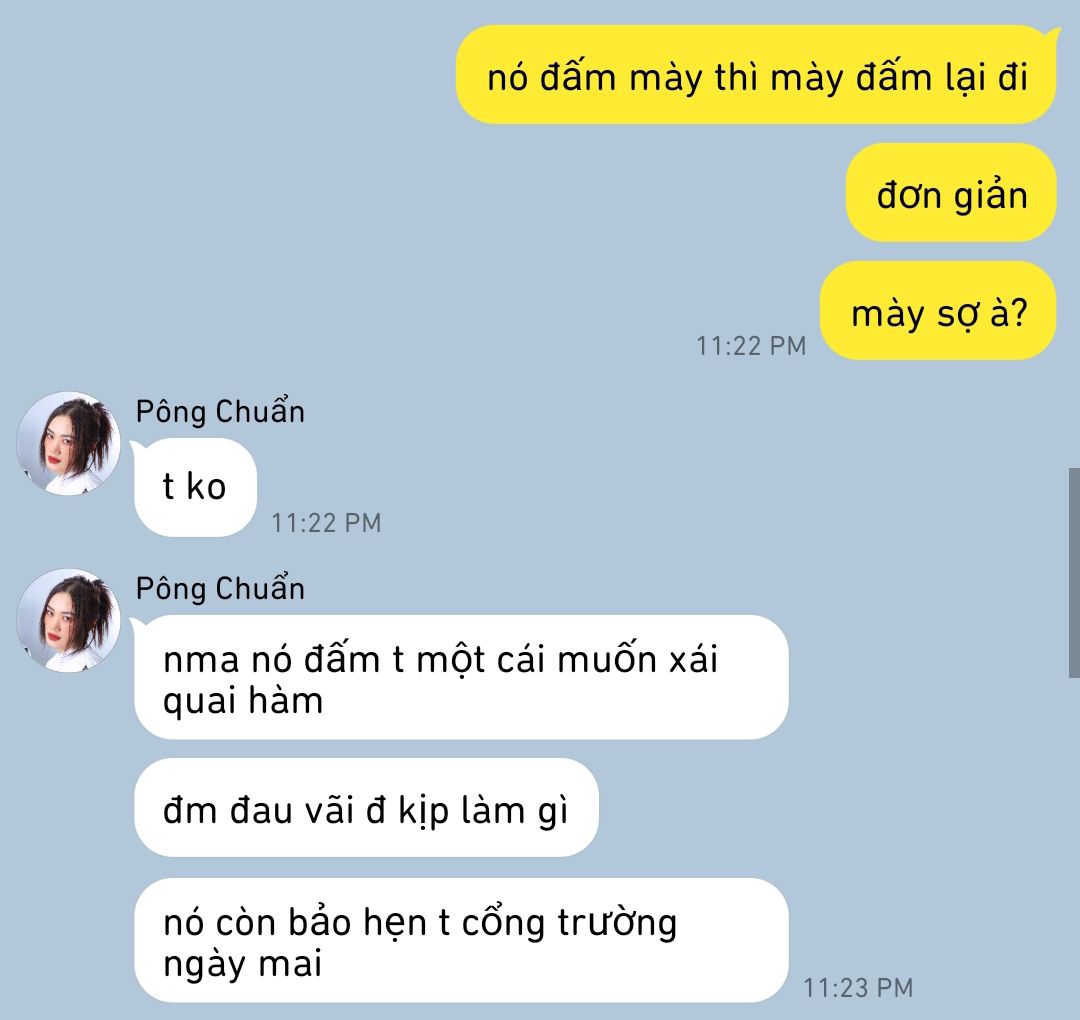Select the 'đơn giản' message bubble

pos(951,193)
